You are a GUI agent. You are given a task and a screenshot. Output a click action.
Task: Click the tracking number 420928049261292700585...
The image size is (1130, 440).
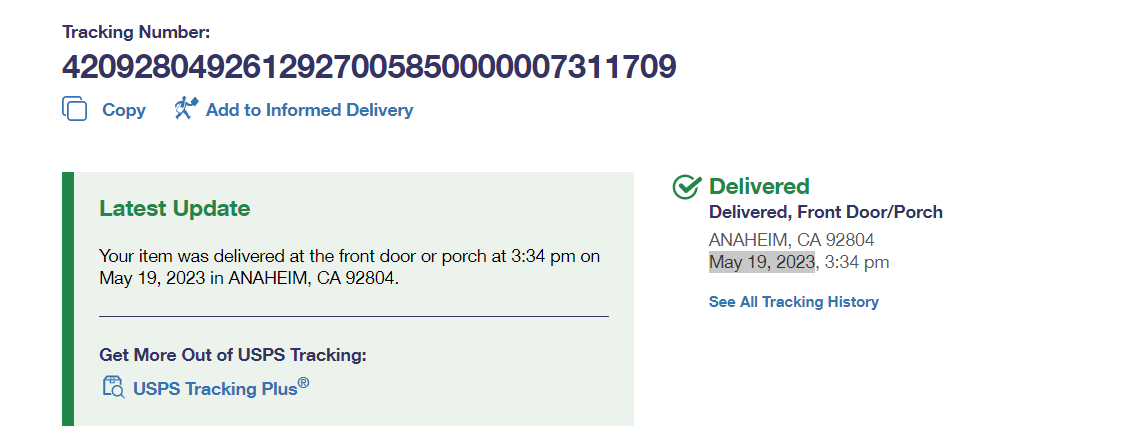[x=369, y=67]
